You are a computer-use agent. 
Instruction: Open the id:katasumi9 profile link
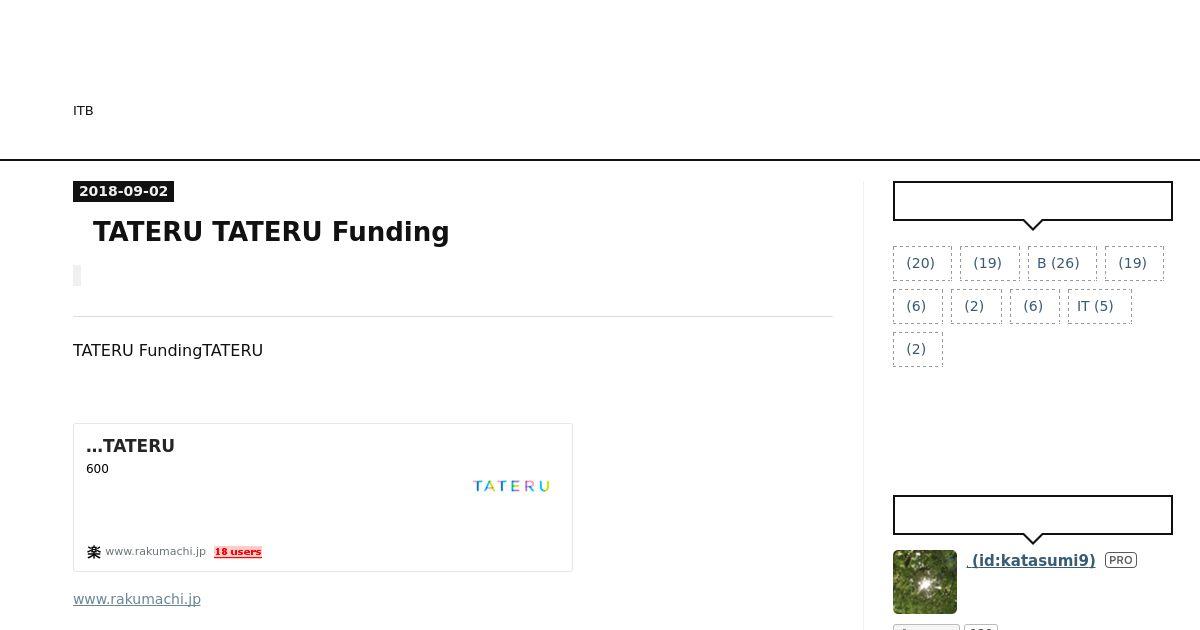point(1031,561)
